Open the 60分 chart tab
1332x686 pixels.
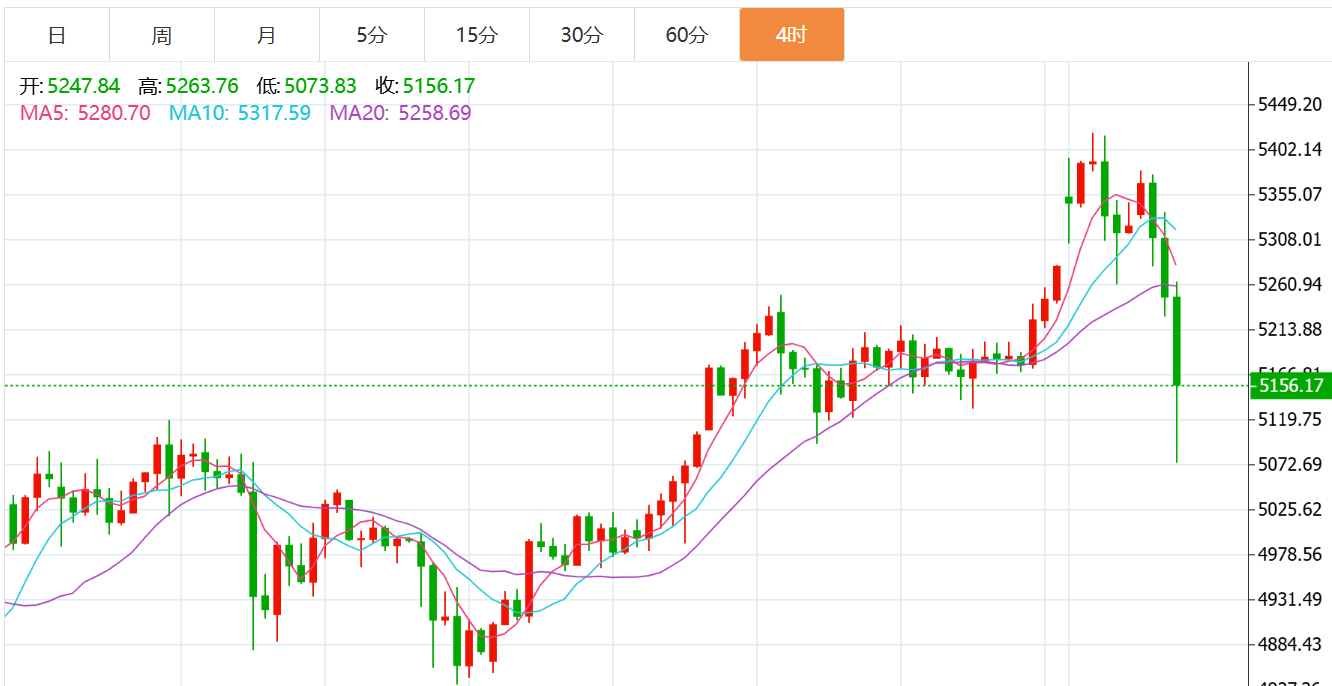(687, 35)
